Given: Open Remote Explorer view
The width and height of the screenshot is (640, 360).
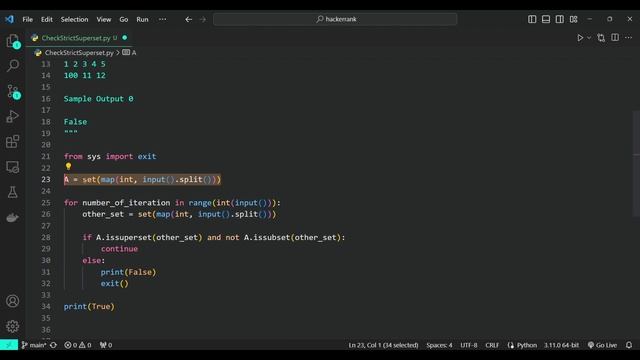Looking at the screenshot, I should [x=13, y=167].
